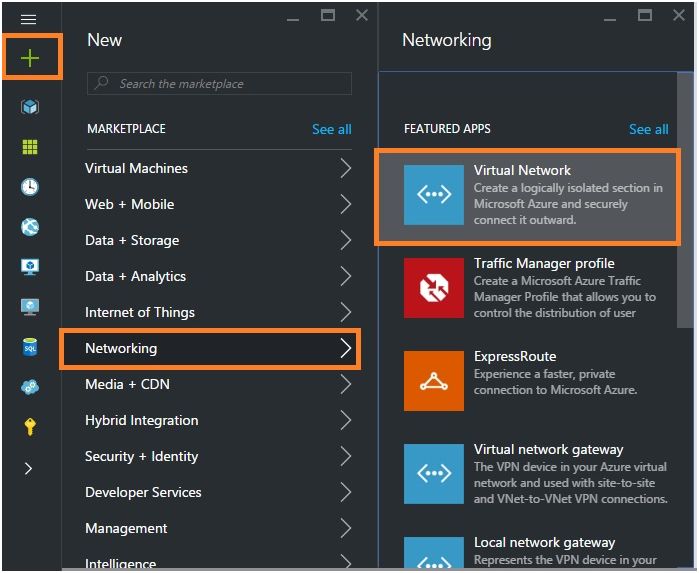Expand the sidebar with the bottom chevron
The image size is (699, 573).
29,468
